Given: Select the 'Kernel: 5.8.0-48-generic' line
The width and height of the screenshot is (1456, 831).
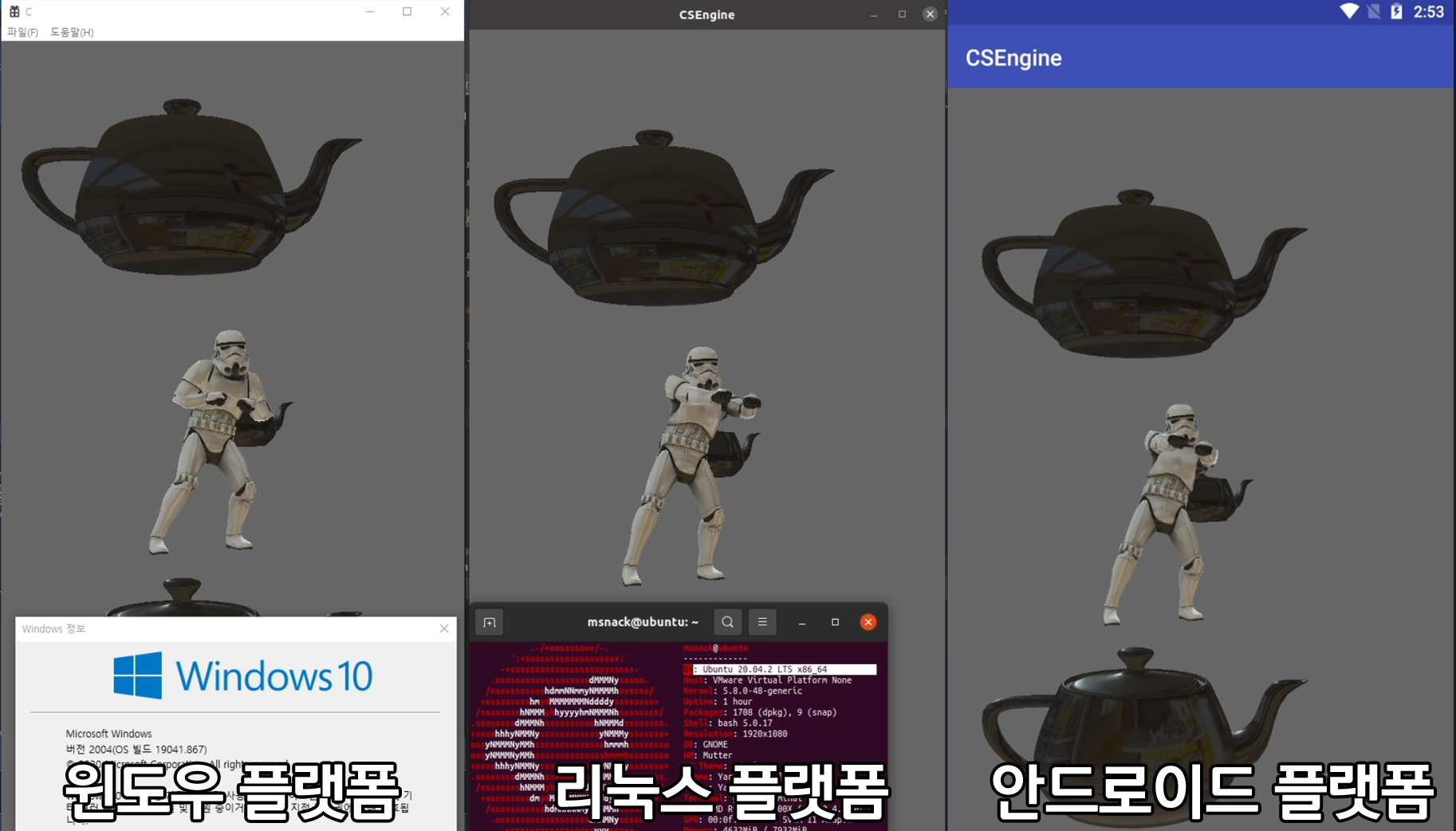Looking at the screenshot, I should (743, 691).
